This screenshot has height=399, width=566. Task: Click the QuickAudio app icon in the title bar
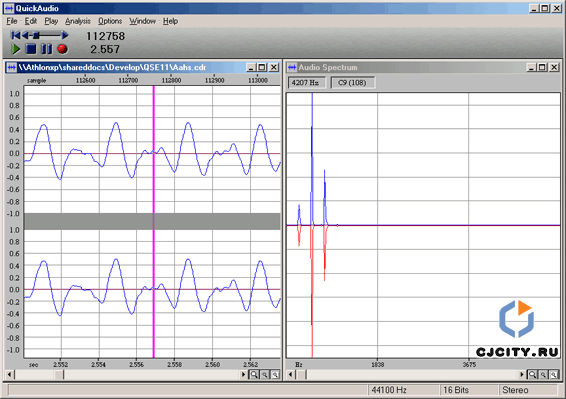click(x=9, y=8)
